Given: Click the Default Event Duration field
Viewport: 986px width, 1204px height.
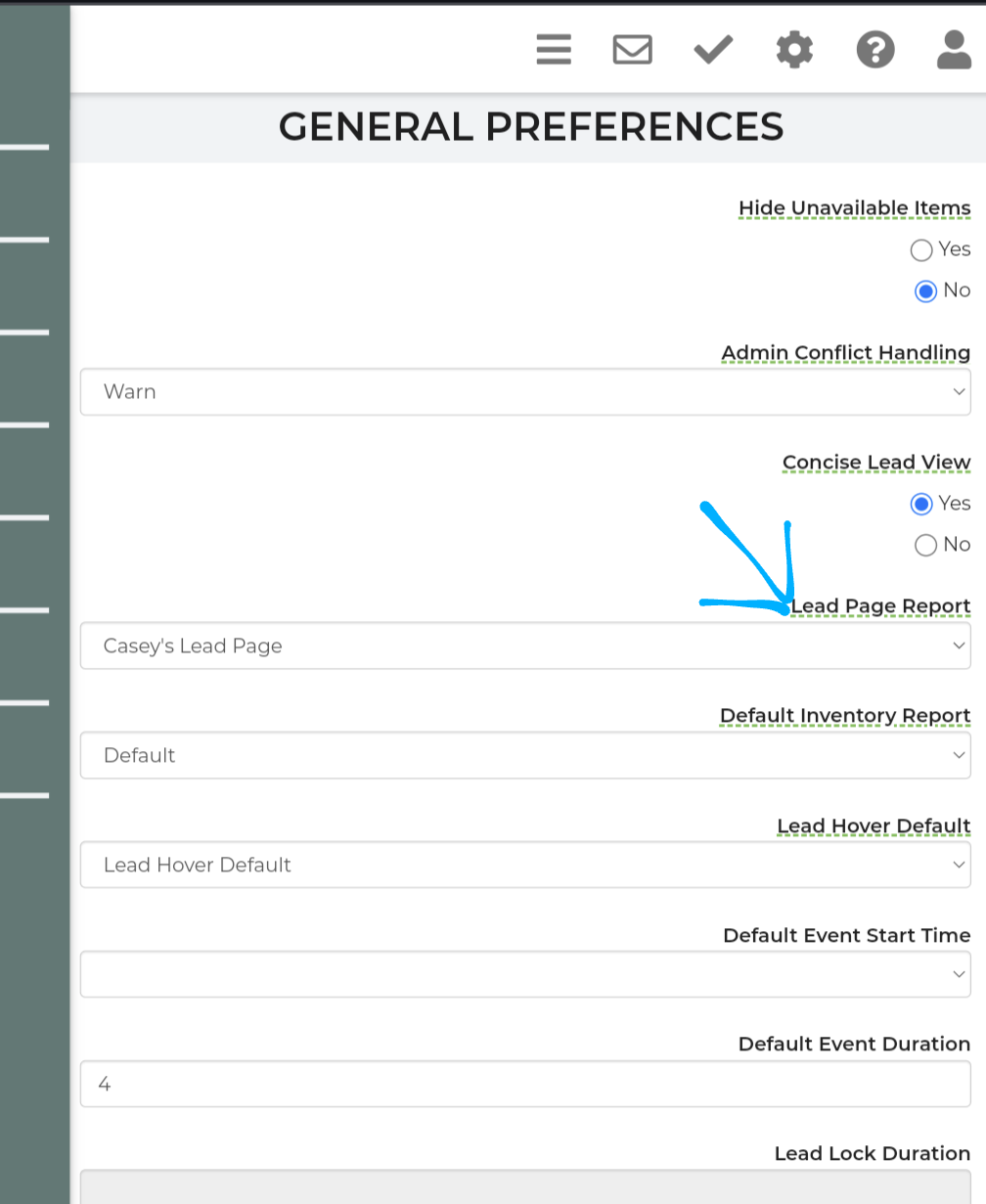Looking at the screenshot, I should 525,1085.
